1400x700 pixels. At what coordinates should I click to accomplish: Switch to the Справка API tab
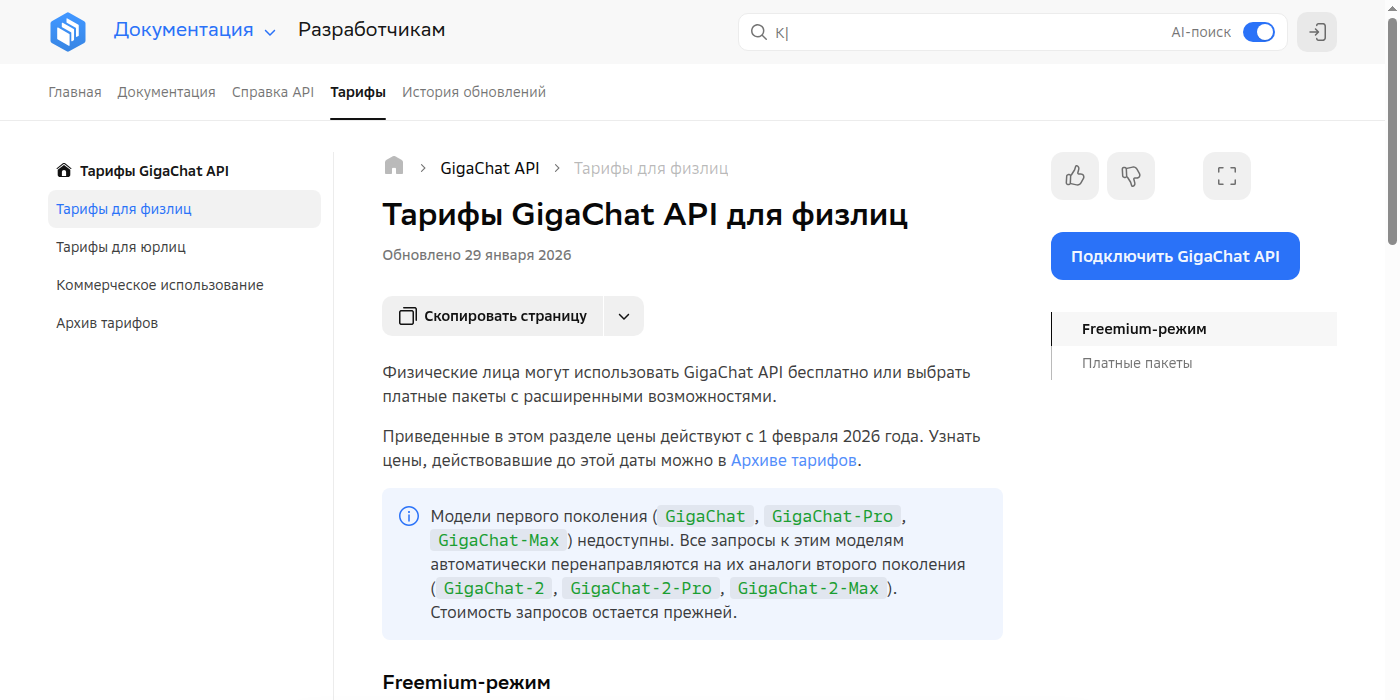pyautogui.click(x=272, y=91)
